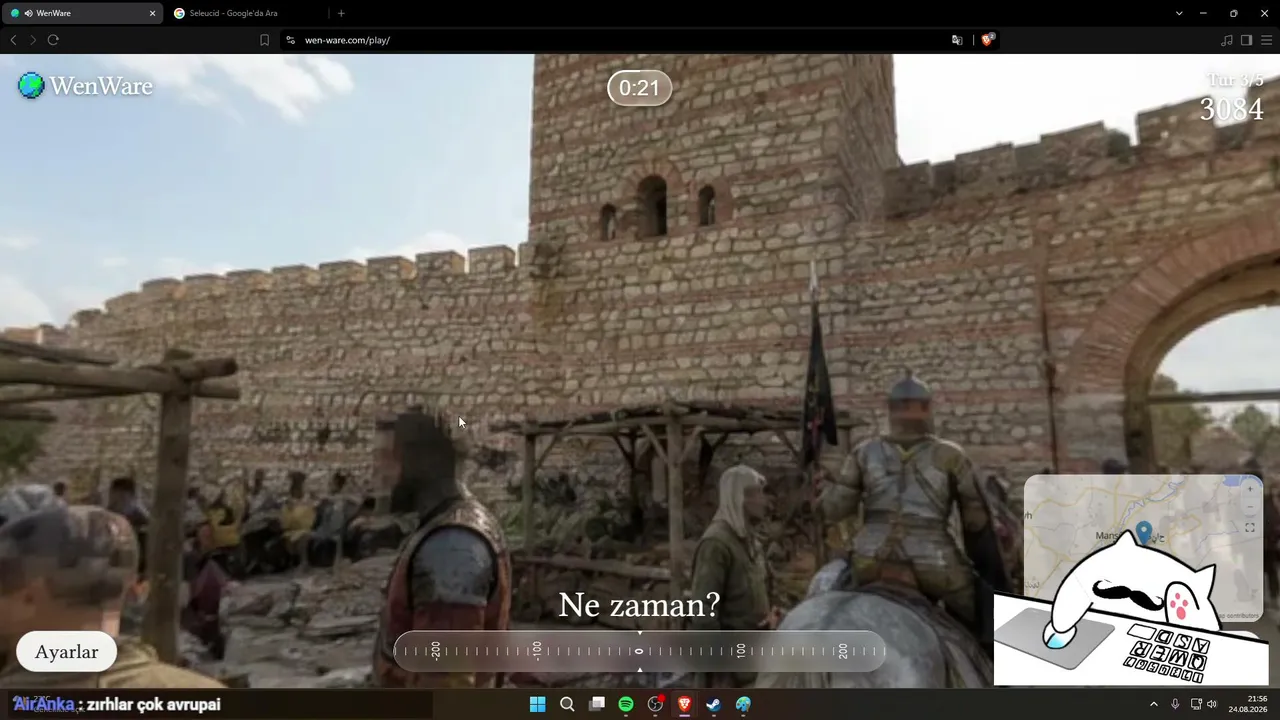Switch to the Seleucid Google search tab
The width and height of the screenshot is (1280, 720).
(x=246, y=13)
